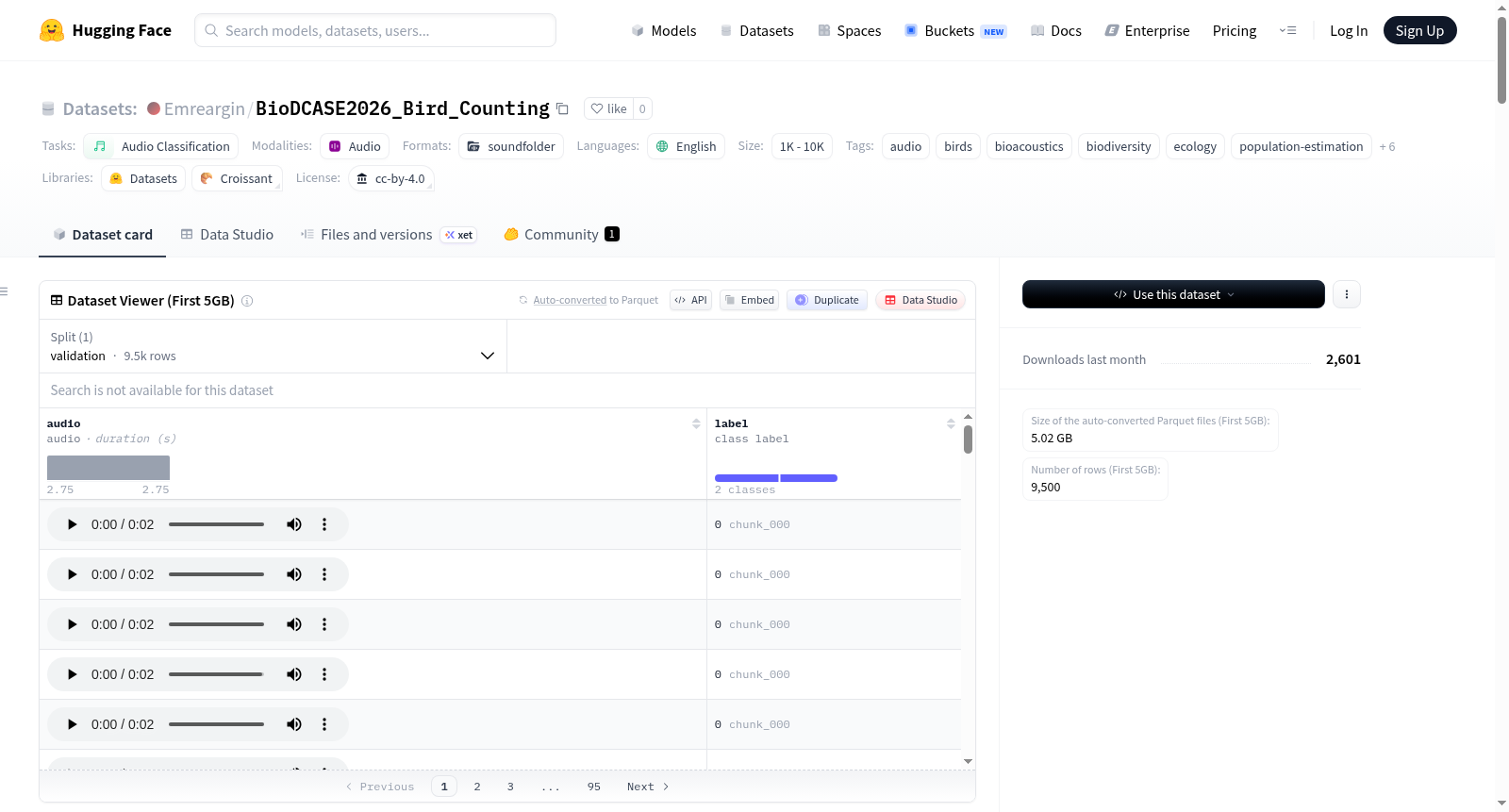This screenshot has height=812, width=1509.
Task: Expand the +6 hidden tags
Action: coord(1387,146)
